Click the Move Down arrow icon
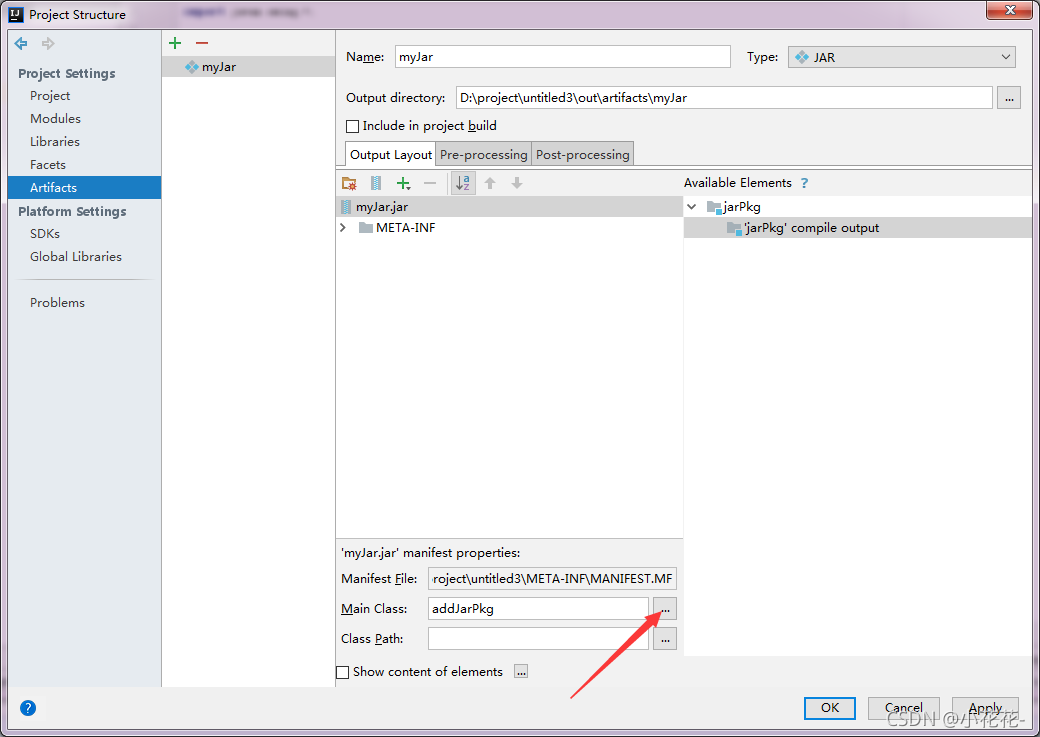This screenshot has height=737, width=1040. pyautogui.click(x=517, y=183)
